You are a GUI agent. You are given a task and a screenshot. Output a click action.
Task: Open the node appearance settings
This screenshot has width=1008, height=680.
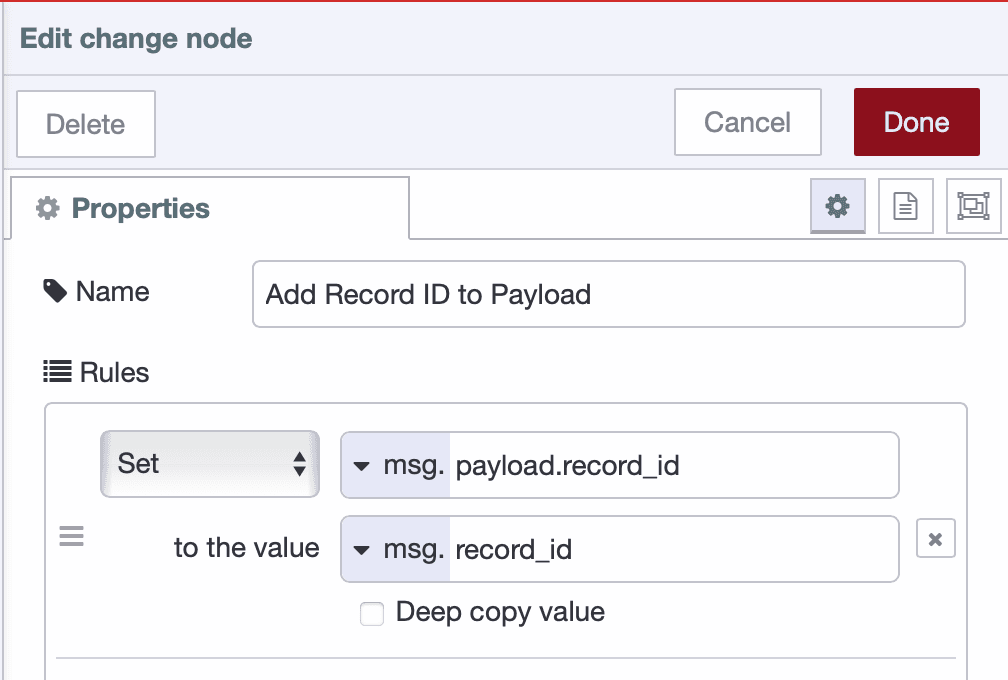point(975,206)
